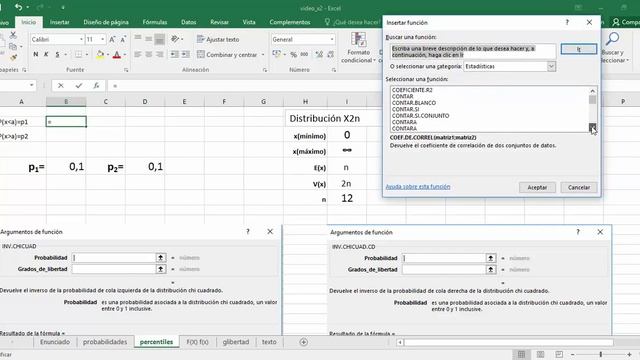640x360 pixels.
Task: Click the decrease indent icon
Action: tap(174, 54)
